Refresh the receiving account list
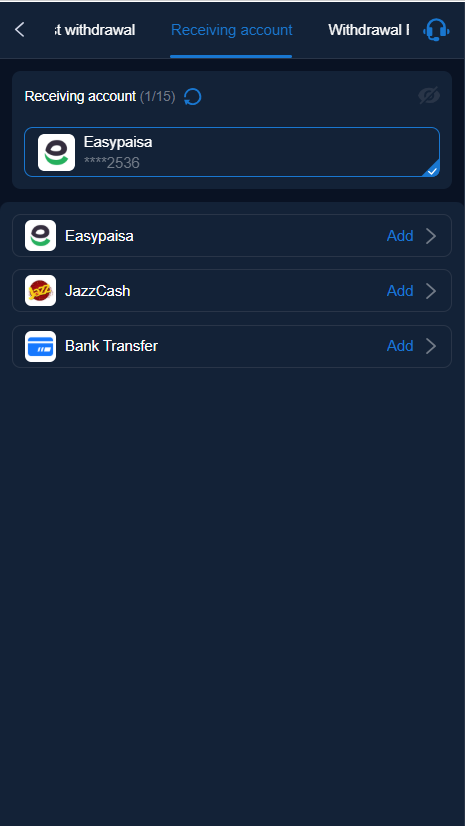 tap(193, 97)
